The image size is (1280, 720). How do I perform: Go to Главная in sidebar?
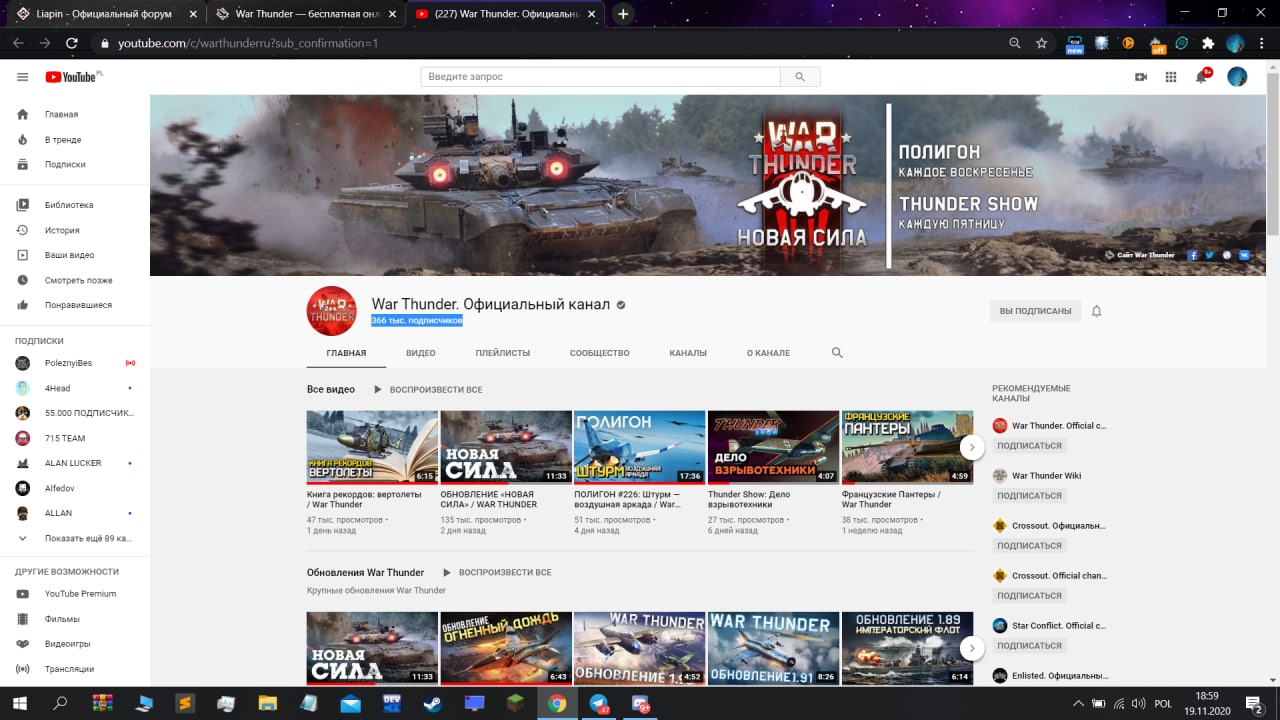[x=75, y=114]
